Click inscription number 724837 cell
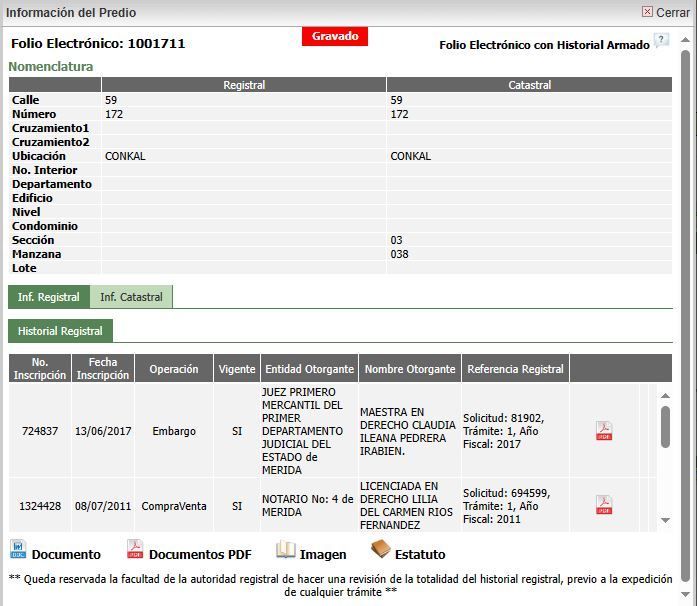This screenshot has height=606, width=697. [x=40, y=431]
